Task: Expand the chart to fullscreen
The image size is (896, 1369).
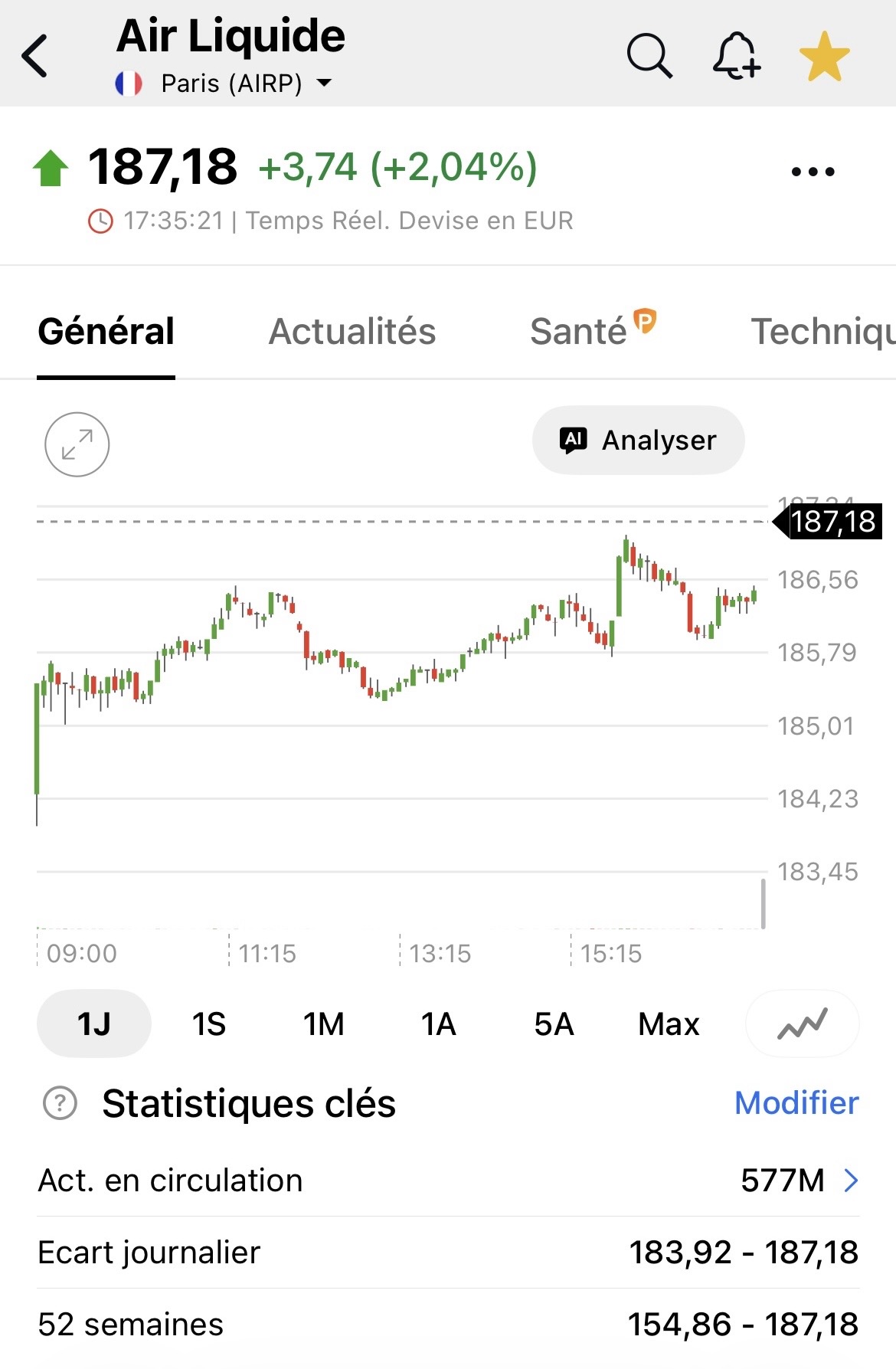Action: click(x=77, y=444)
